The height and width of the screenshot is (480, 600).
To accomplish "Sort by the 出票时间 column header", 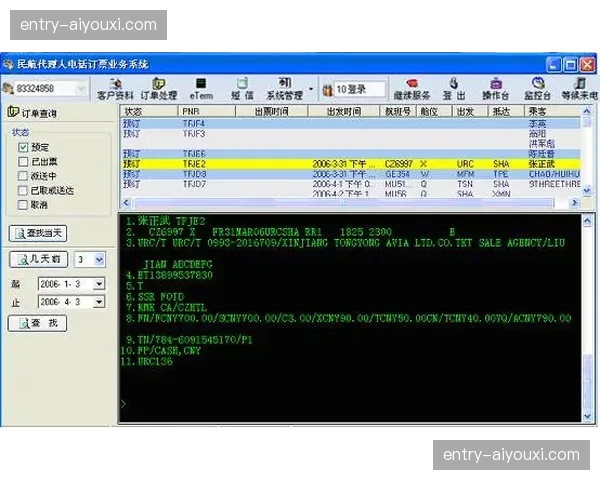I will pos(272,111).
